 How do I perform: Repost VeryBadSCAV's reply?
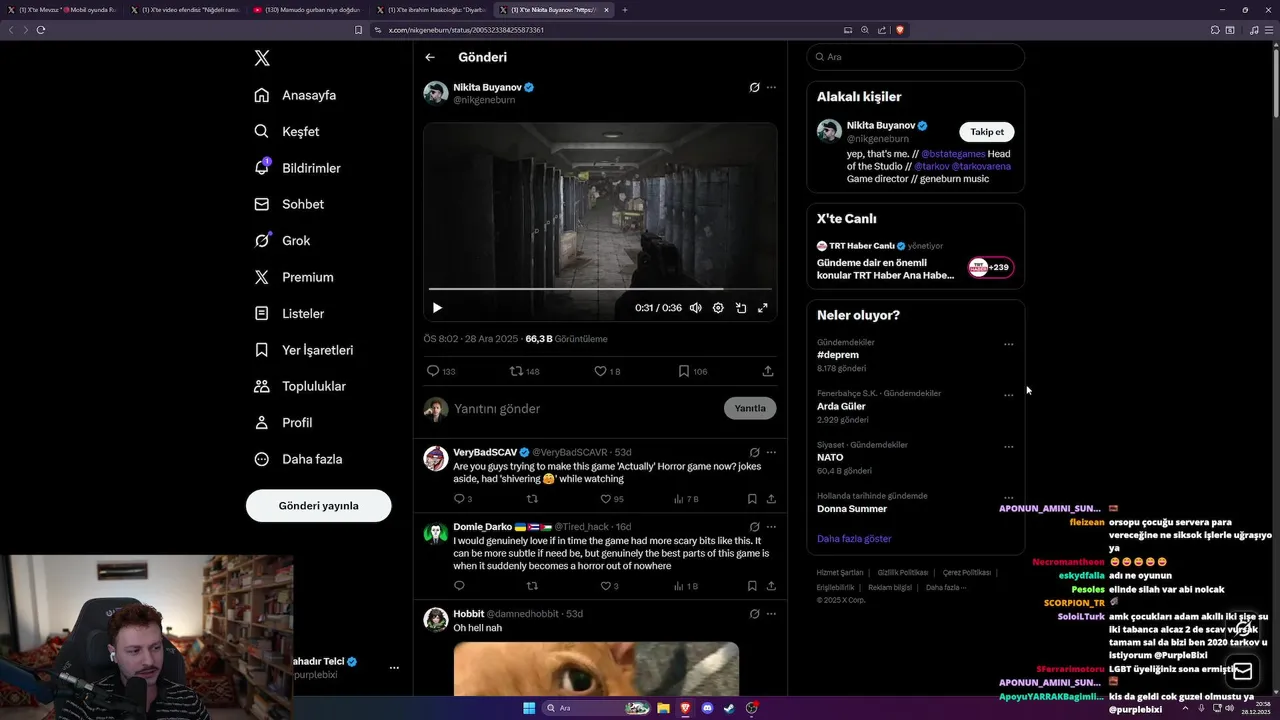(532, 499)
